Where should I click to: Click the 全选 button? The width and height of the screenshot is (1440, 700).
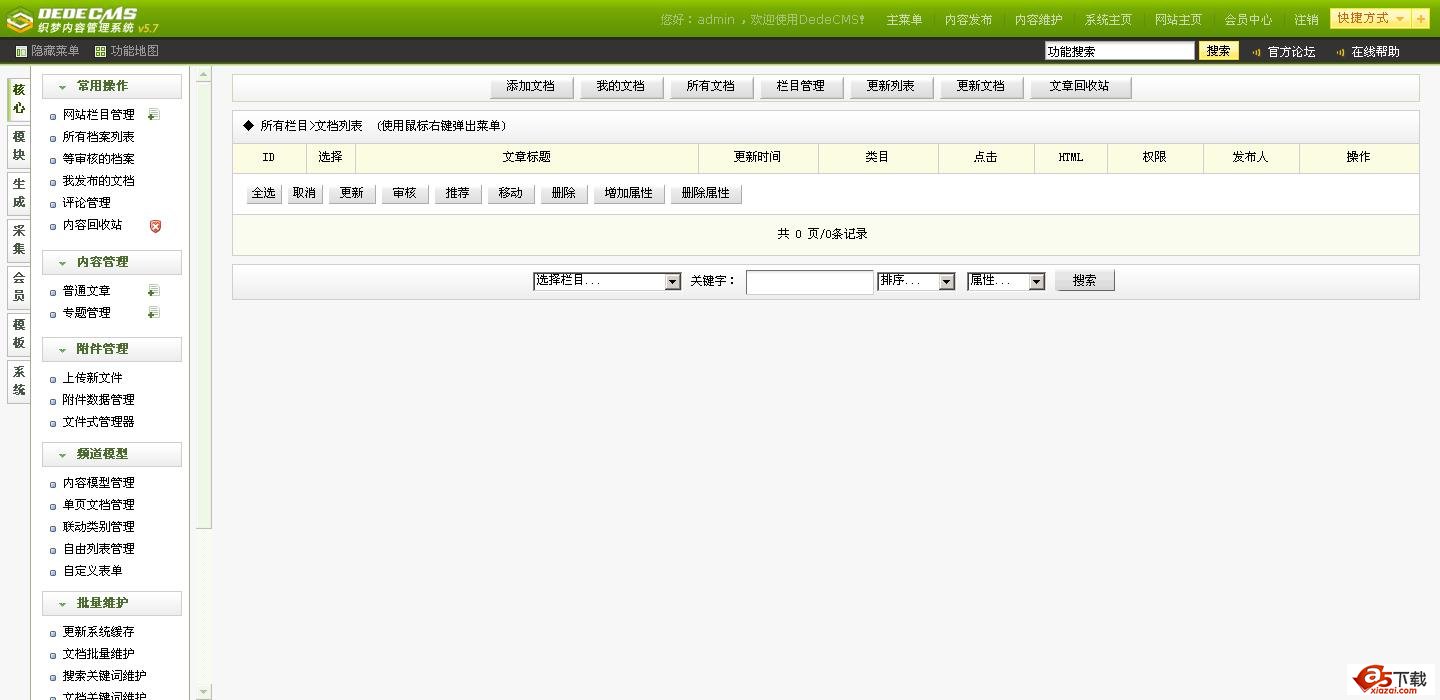click(264, 194)
